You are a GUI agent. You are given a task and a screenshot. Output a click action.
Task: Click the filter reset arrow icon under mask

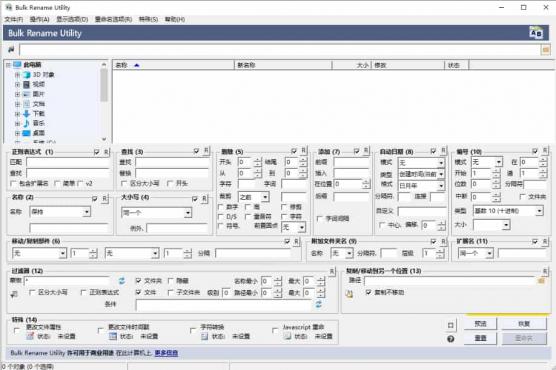14,294
